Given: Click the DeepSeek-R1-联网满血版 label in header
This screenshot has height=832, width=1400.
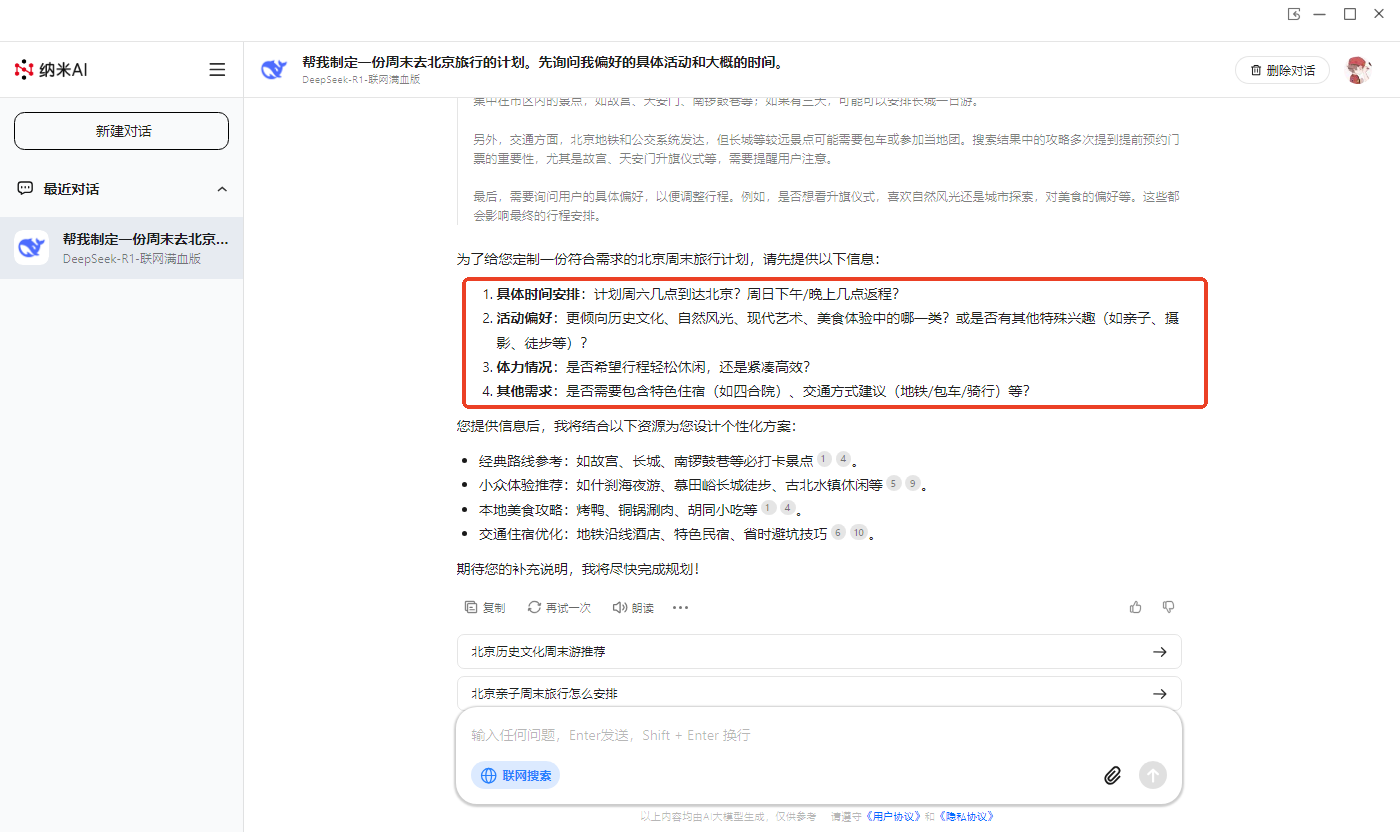Looking at the screenshot, I should coord(361,79).
